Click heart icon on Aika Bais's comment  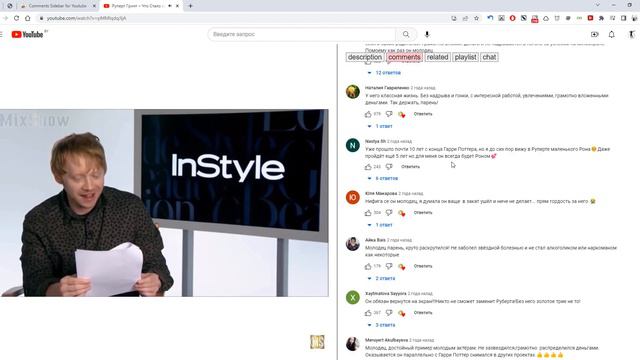tap(402, 266)
